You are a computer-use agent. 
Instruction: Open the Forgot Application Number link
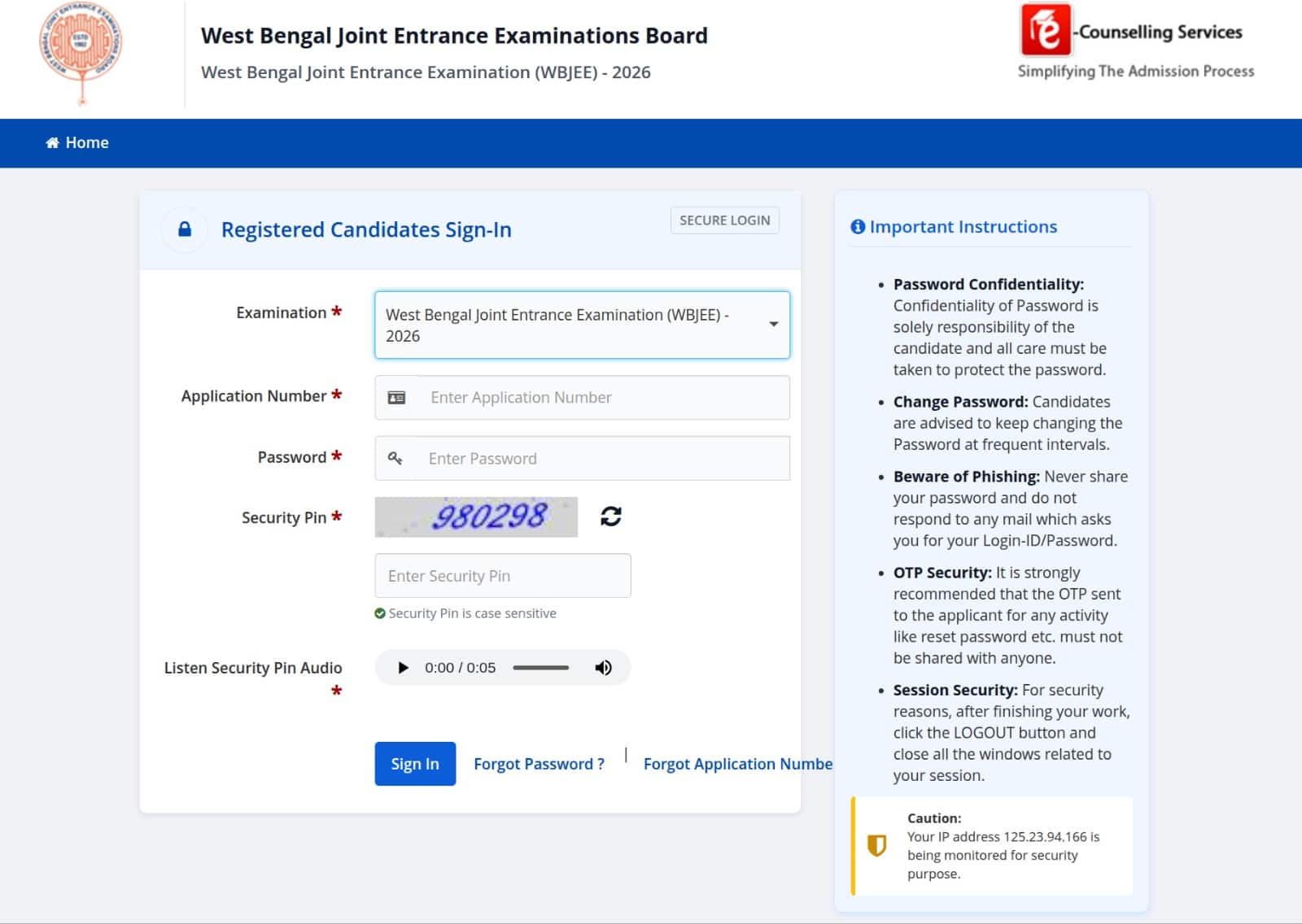[737, 764]
